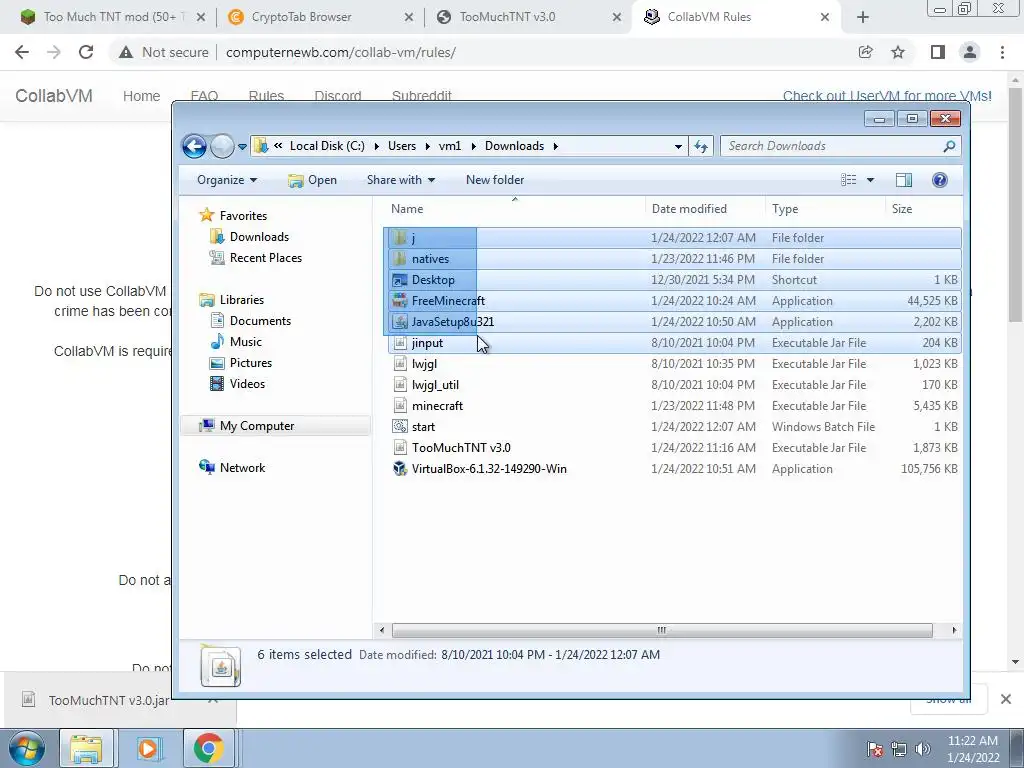Reload the CollabVM Rules page
Screen dimensions: 1024x768
[86, 52]
